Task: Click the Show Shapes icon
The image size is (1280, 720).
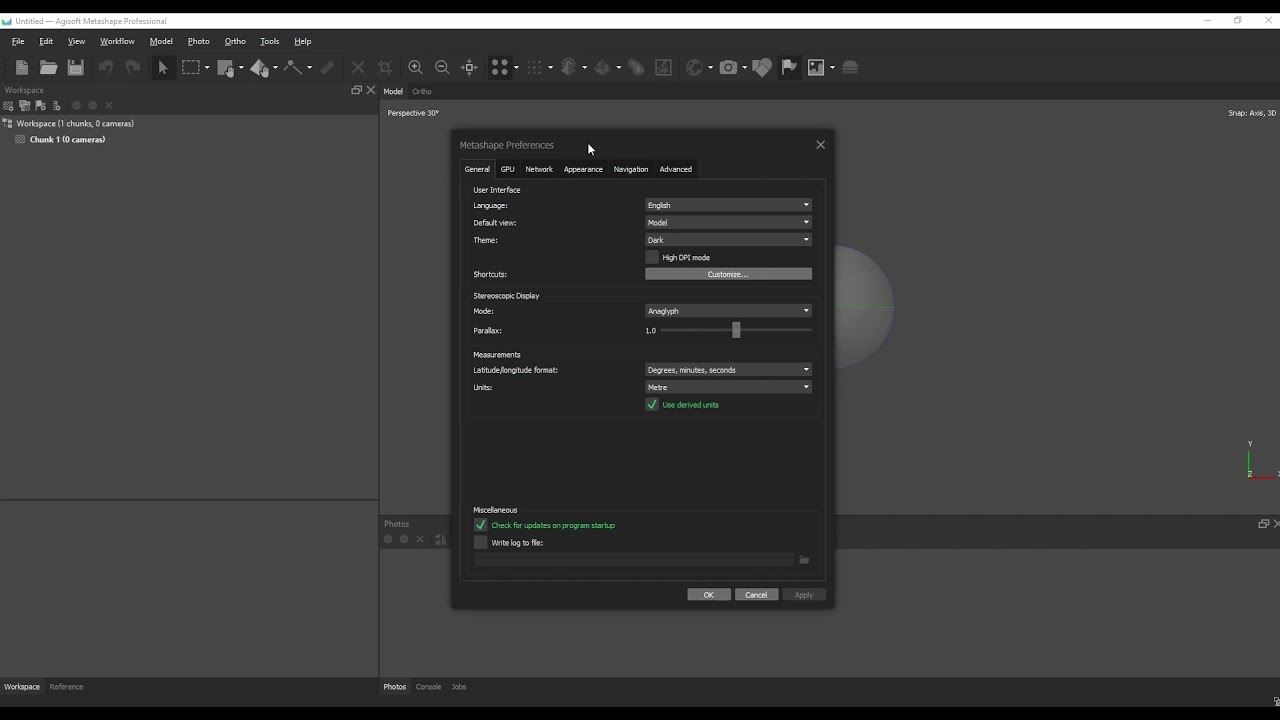Action: point(762,67)
